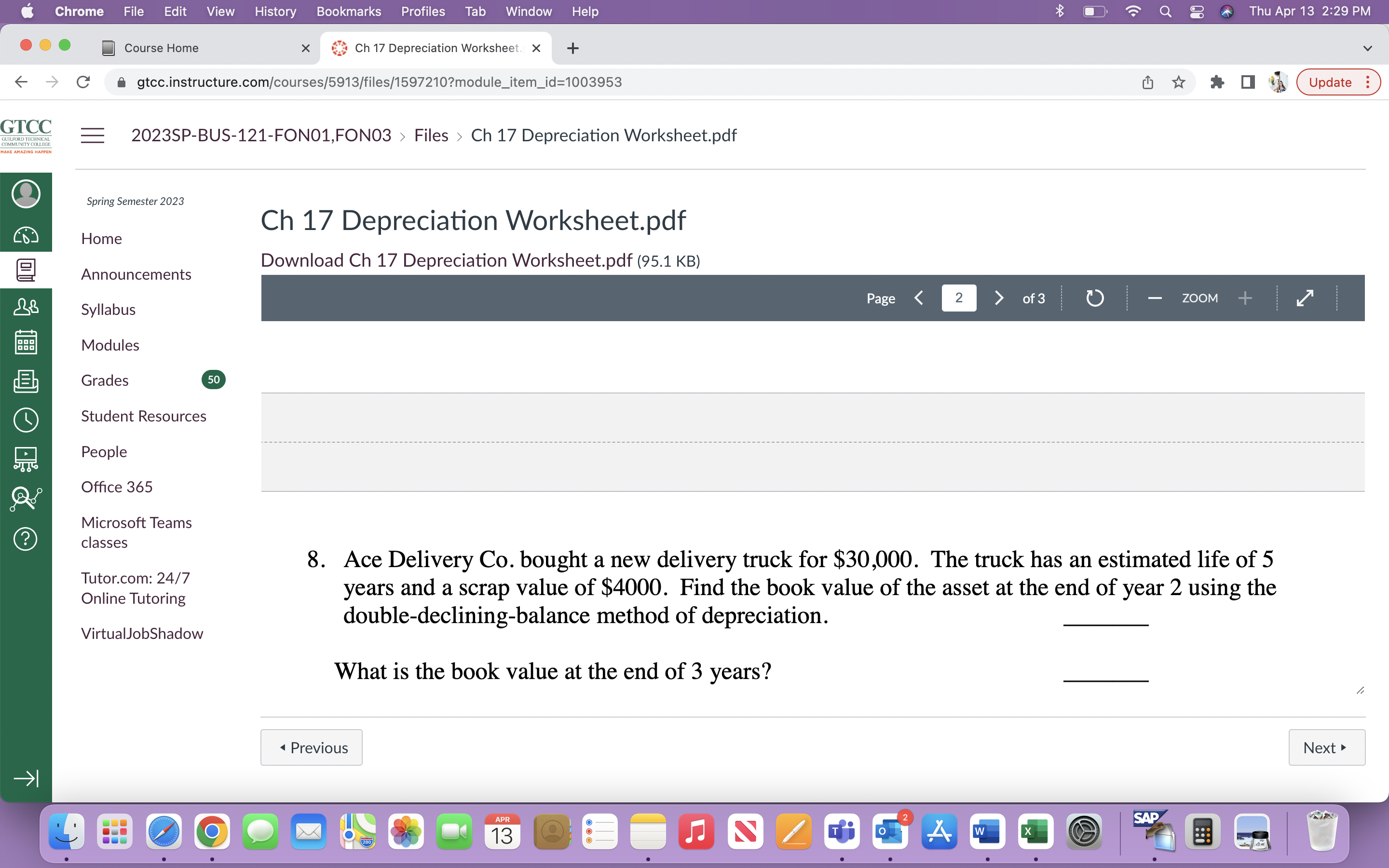
Task: Expand the course navigation hamburger menu
Action: 93,135
